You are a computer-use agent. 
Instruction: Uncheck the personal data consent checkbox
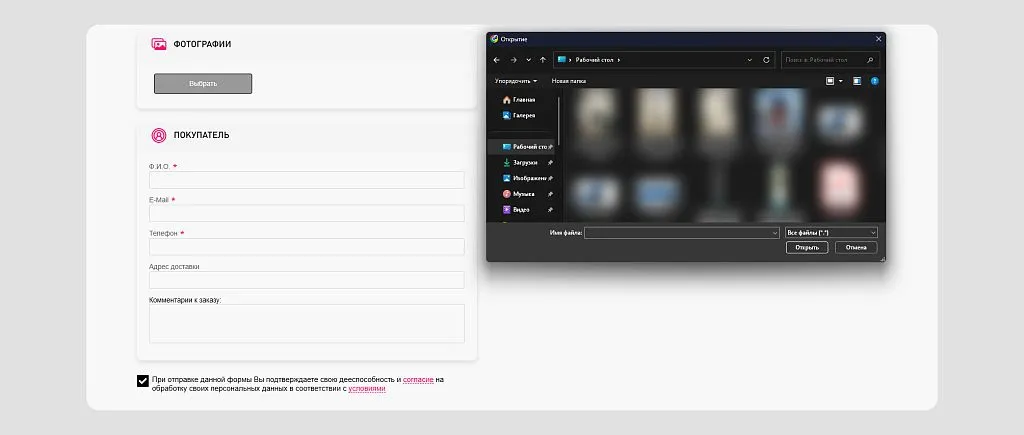click(143, 381)
